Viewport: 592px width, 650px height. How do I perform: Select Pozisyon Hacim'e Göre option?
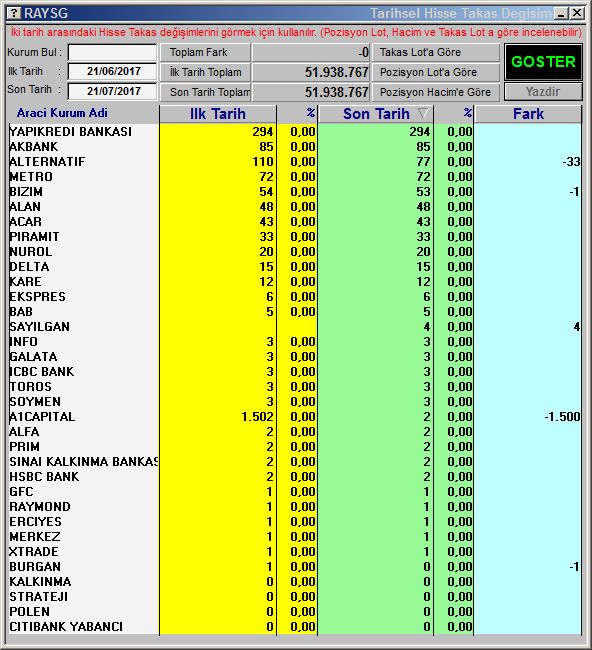point(435,92)
